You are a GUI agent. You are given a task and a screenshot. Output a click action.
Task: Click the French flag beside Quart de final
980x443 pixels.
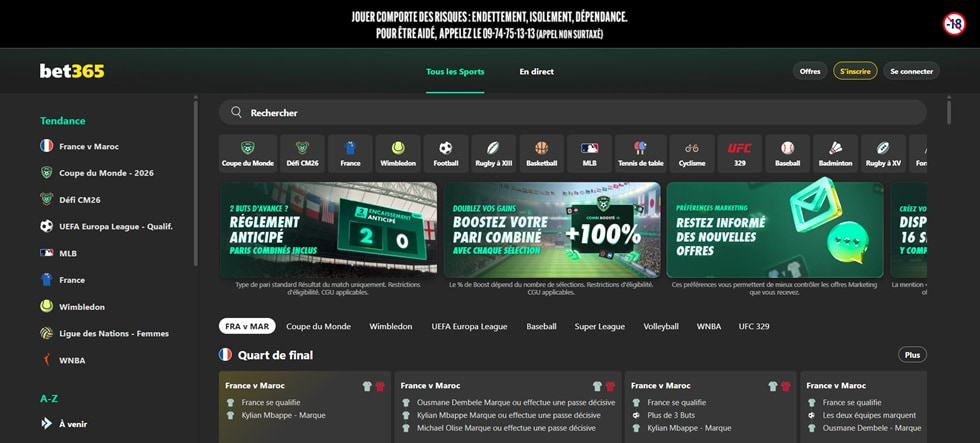click(226, 355)
